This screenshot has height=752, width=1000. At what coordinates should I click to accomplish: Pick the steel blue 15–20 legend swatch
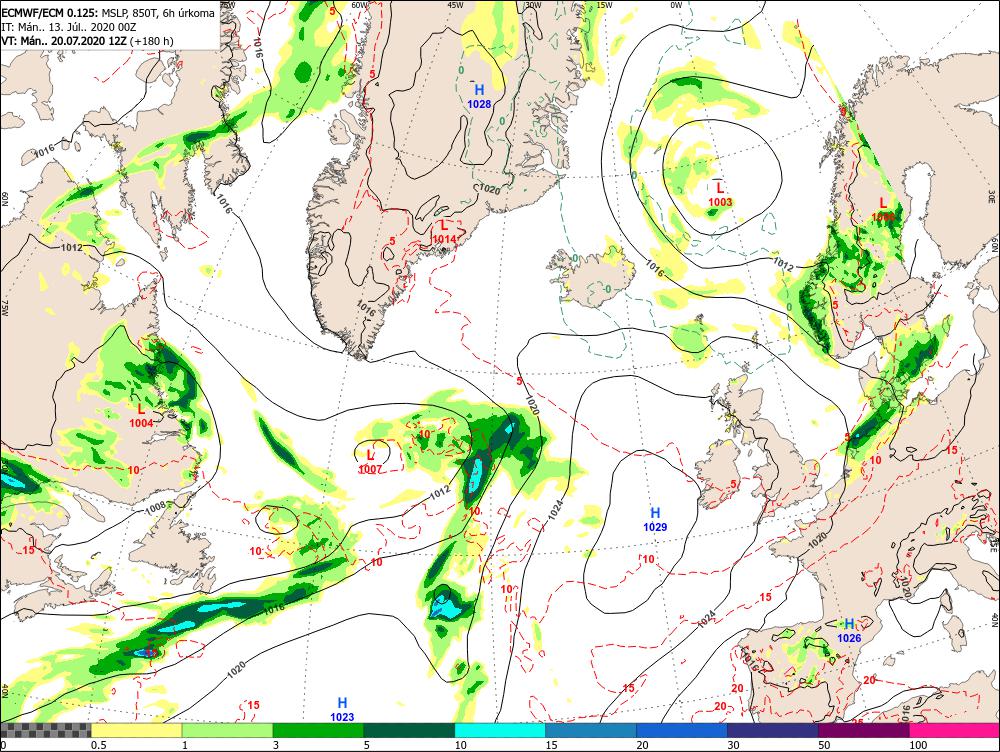(591, 730)
